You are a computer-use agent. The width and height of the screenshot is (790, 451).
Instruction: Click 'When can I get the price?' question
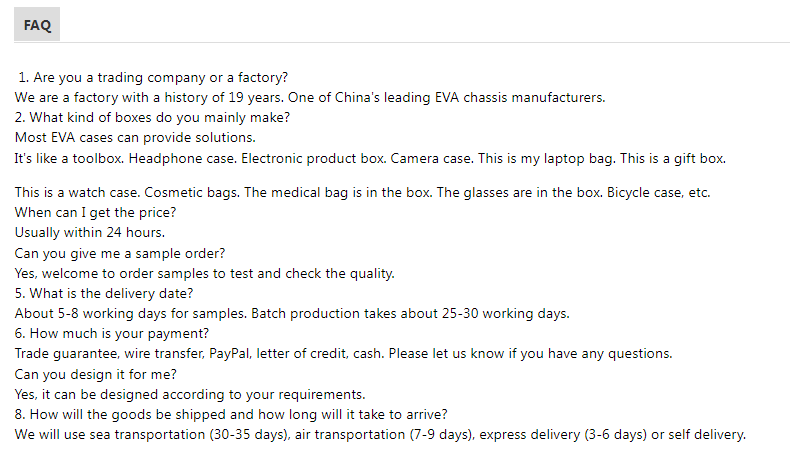click(96, 212)
